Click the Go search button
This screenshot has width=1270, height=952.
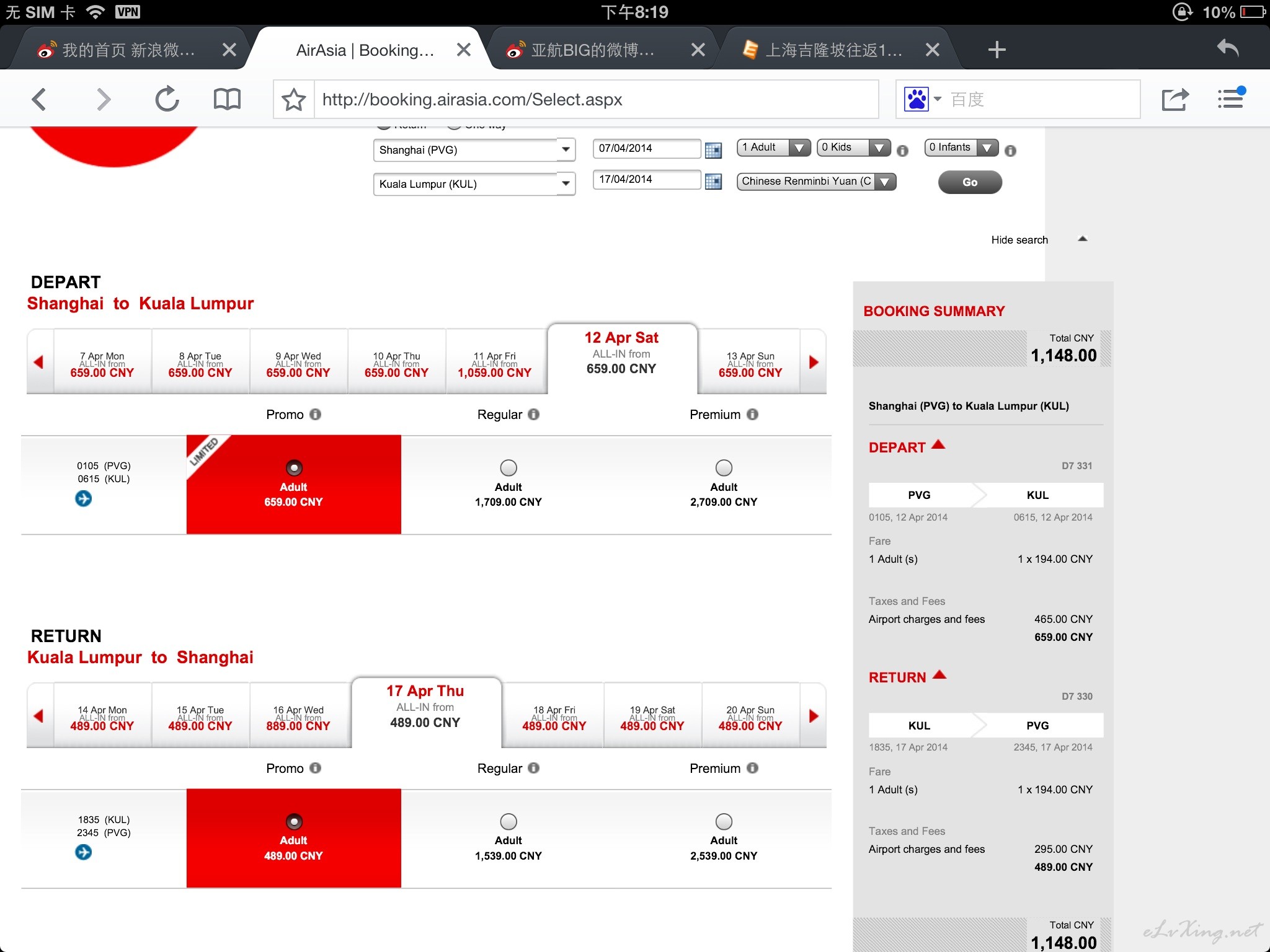(970, 182)
